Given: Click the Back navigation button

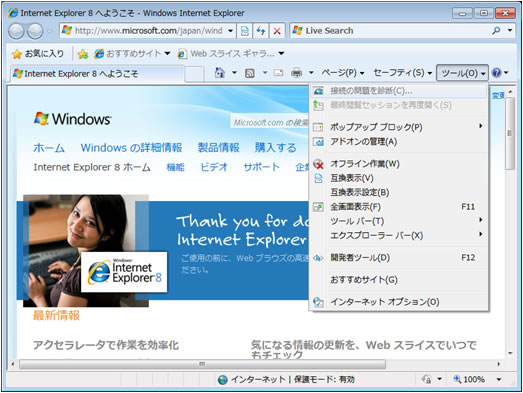Looking at the screenshot, I should tap(16, 31).
